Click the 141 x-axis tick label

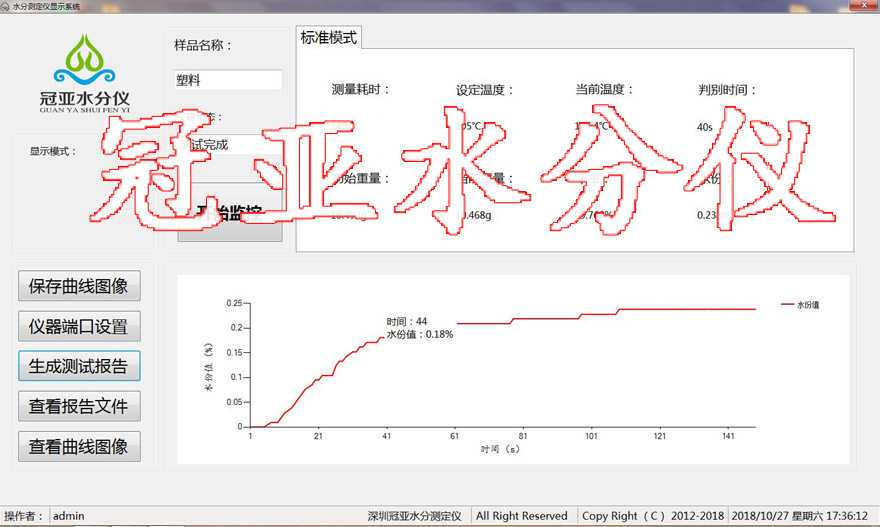[x=728, y=436]
